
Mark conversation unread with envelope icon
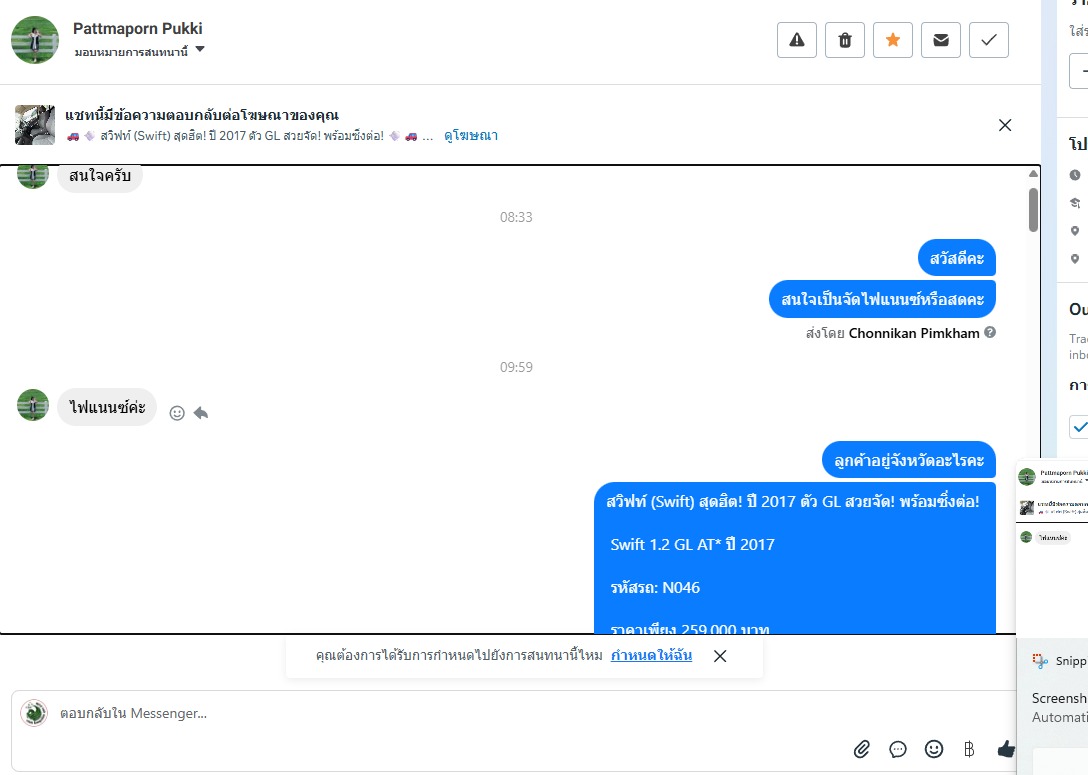tap(940, 40)
